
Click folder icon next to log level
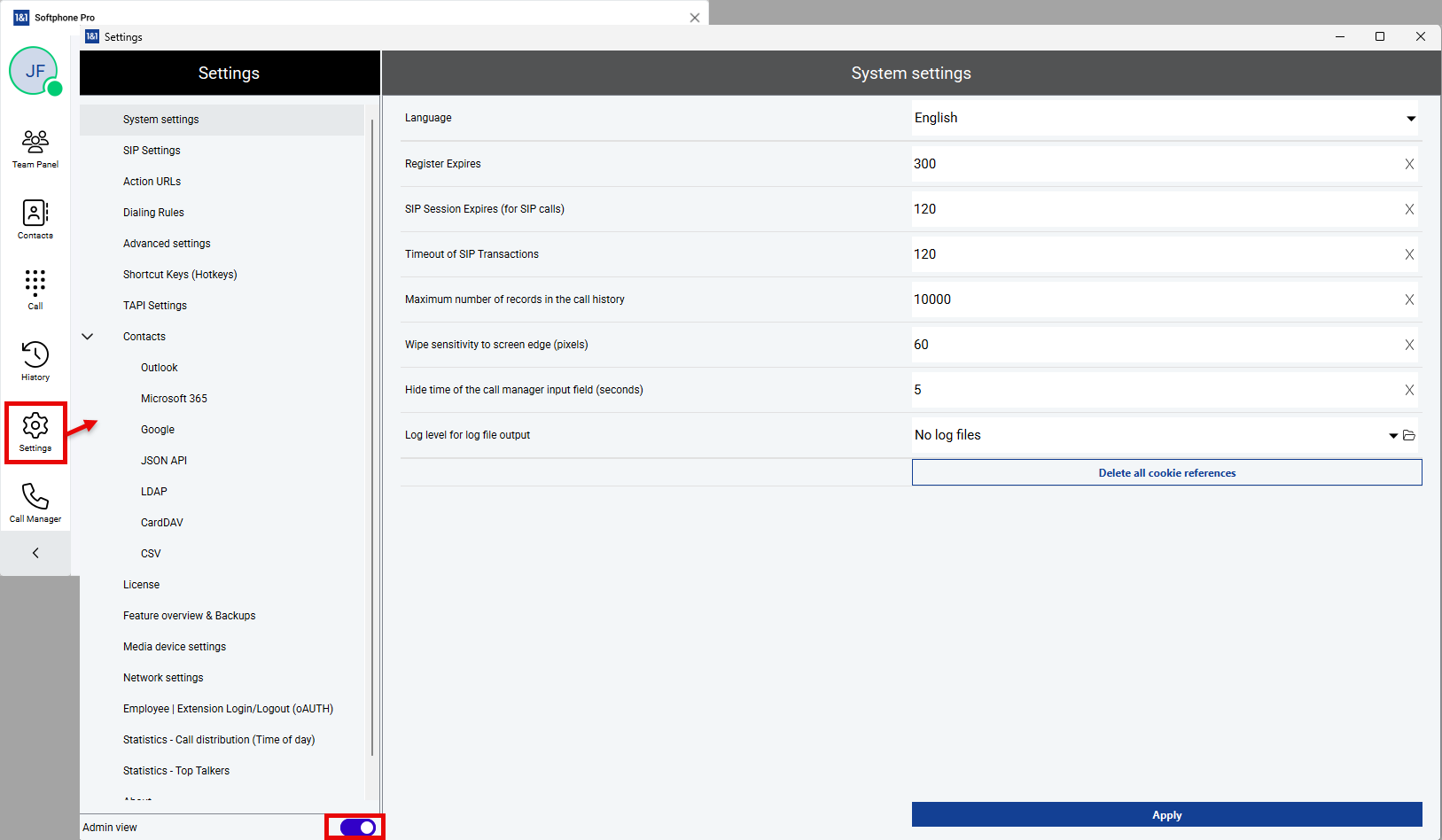(x=1409, y=435)
